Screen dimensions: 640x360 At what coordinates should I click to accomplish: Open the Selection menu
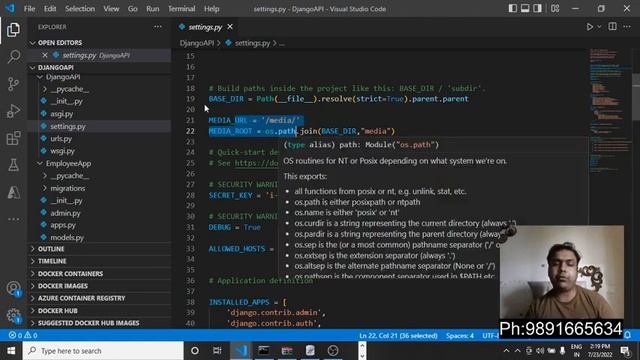click(x=80, y=9)
